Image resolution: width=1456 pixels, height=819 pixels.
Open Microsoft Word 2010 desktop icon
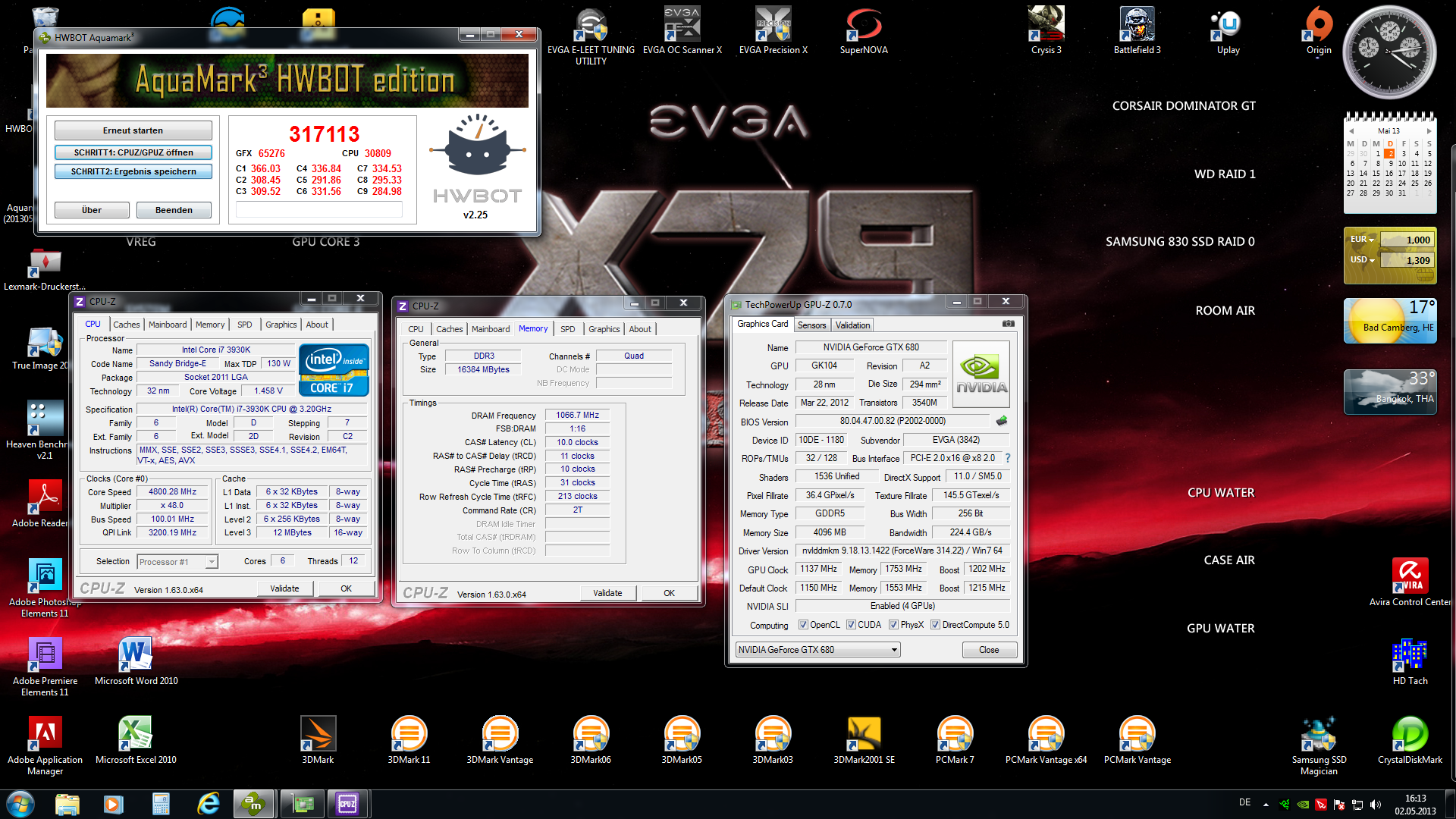coord(136,661)
